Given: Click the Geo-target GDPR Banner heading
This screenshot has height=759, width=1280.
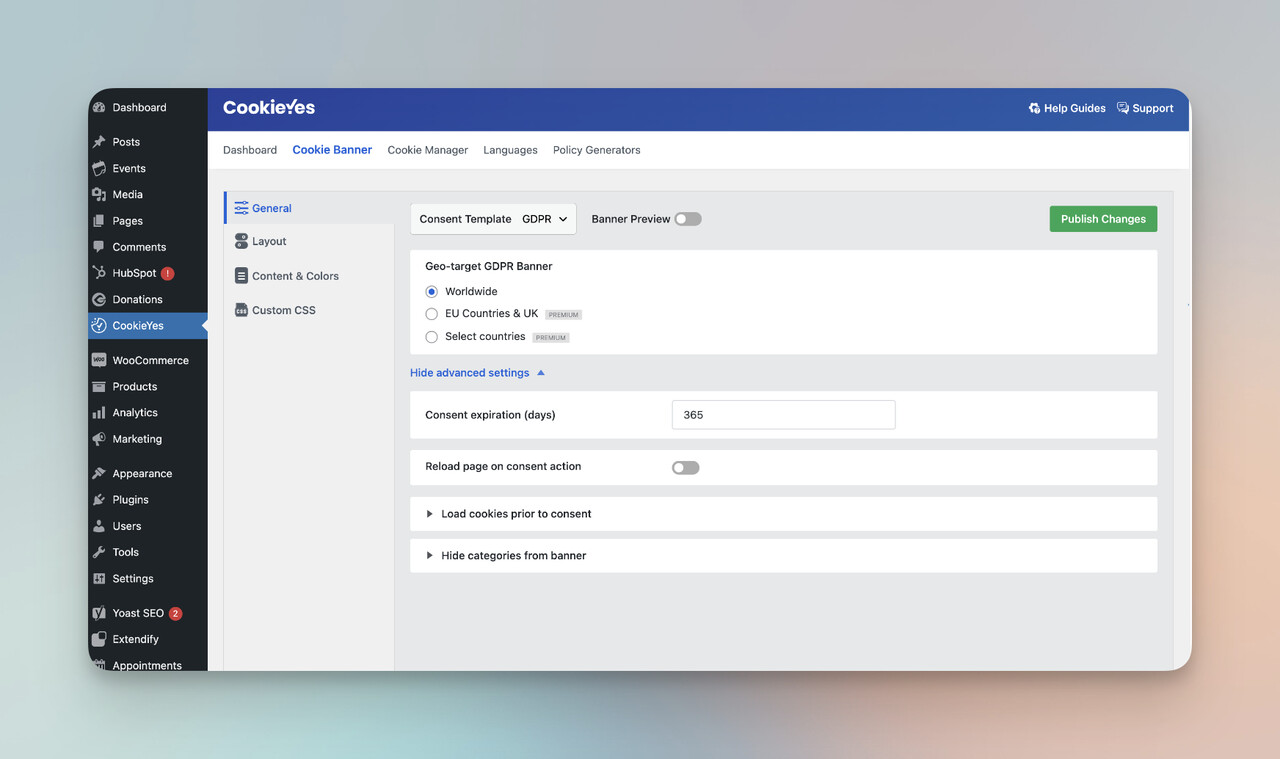Looking at the screenshot, I should coord(489,266).
